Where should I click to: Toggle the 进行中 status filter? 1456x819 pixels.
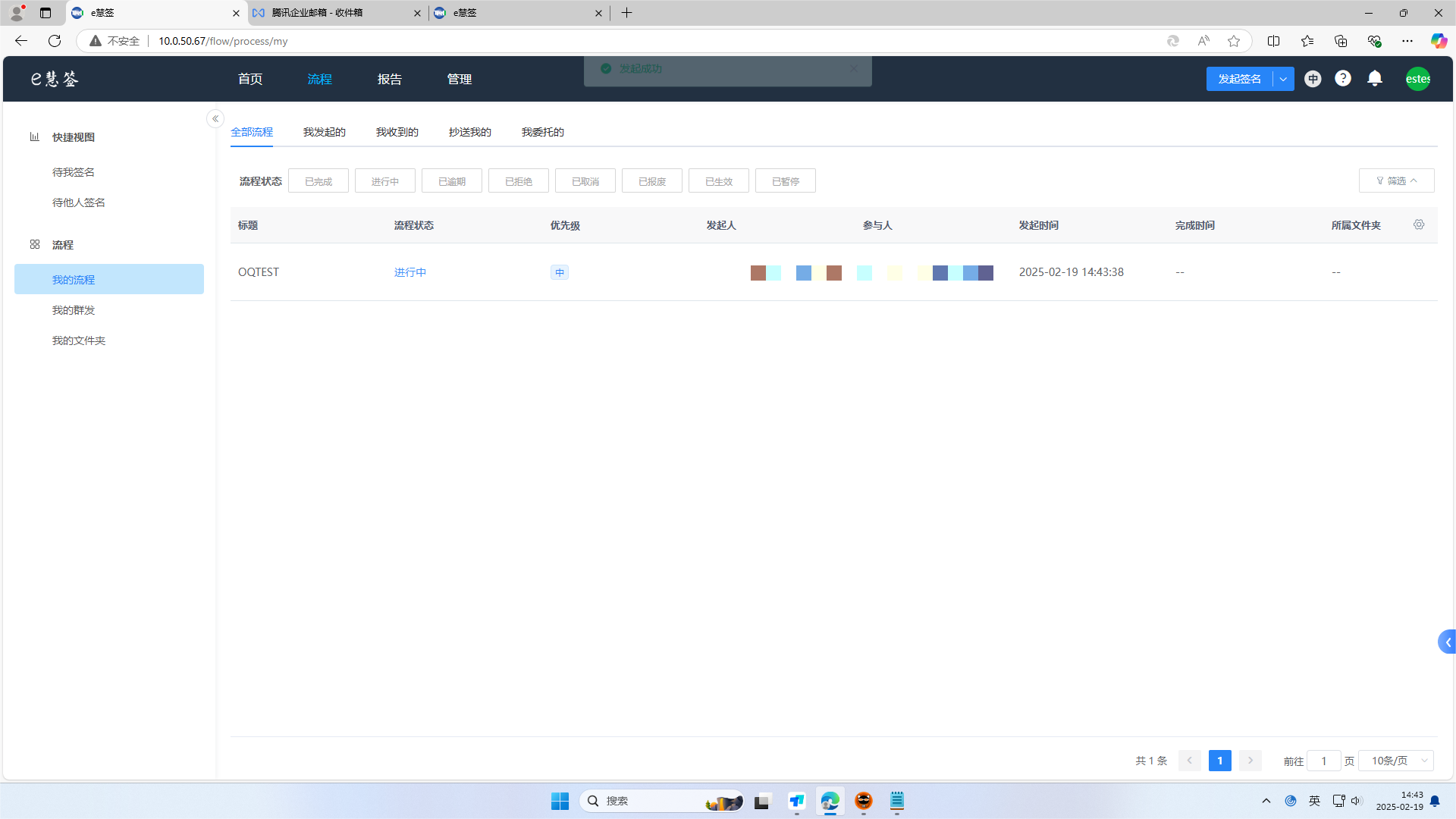(385, 181)
